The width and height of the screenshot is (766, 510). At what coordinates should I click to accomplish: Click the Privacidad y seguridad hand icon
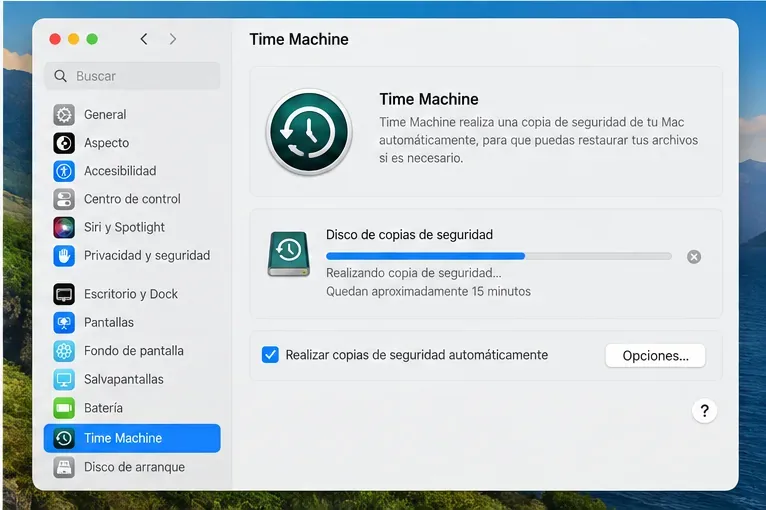pos(64,255)
